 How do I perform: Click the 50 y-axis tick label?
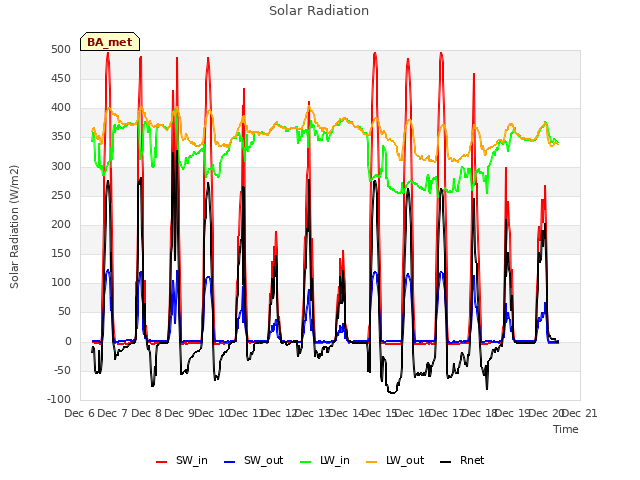click(64, 312)
